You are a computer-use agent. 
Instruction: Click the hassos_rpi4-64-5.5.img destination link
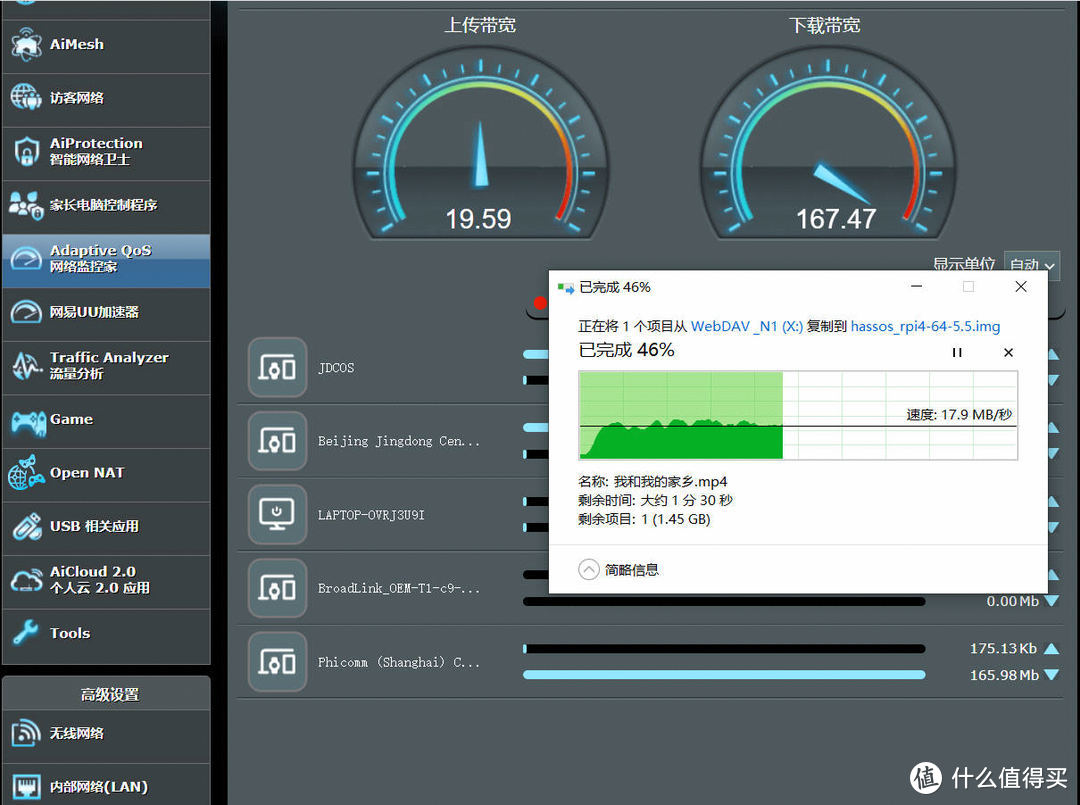[925, 326]
